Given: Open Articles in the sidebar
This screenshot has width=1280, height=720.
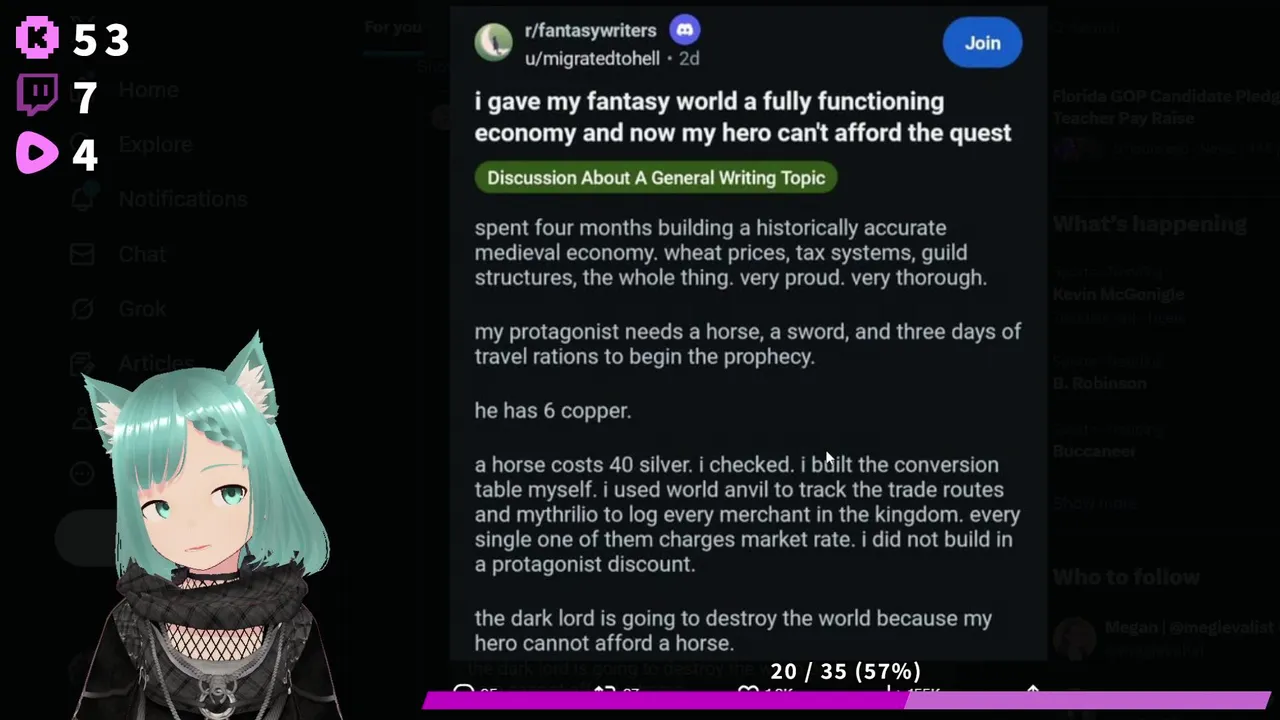Looking at the screenshot, I should [x=156, y=363].
